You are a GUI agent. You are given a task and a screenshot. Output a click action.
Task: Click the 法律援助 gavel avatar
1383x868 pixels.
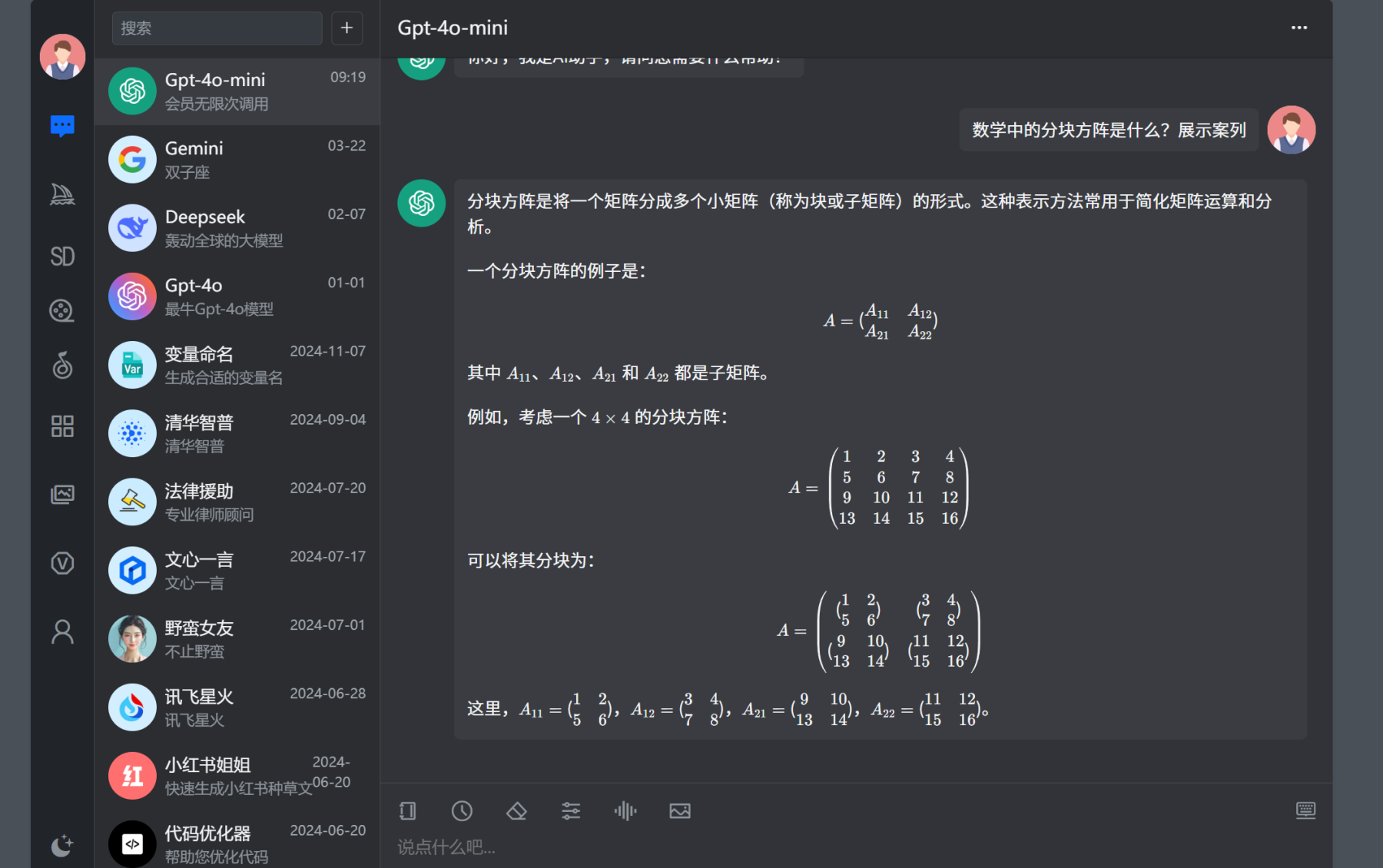tap(132, 501)
